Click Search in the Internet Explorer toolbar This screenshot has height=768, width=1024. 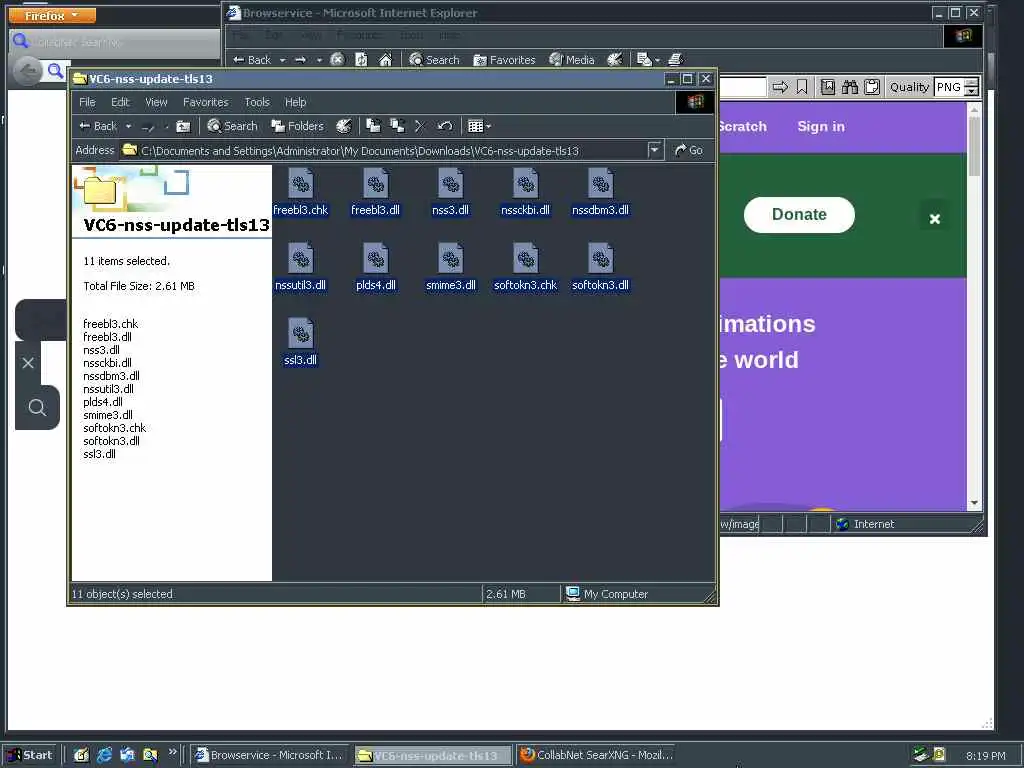(434, 59)
